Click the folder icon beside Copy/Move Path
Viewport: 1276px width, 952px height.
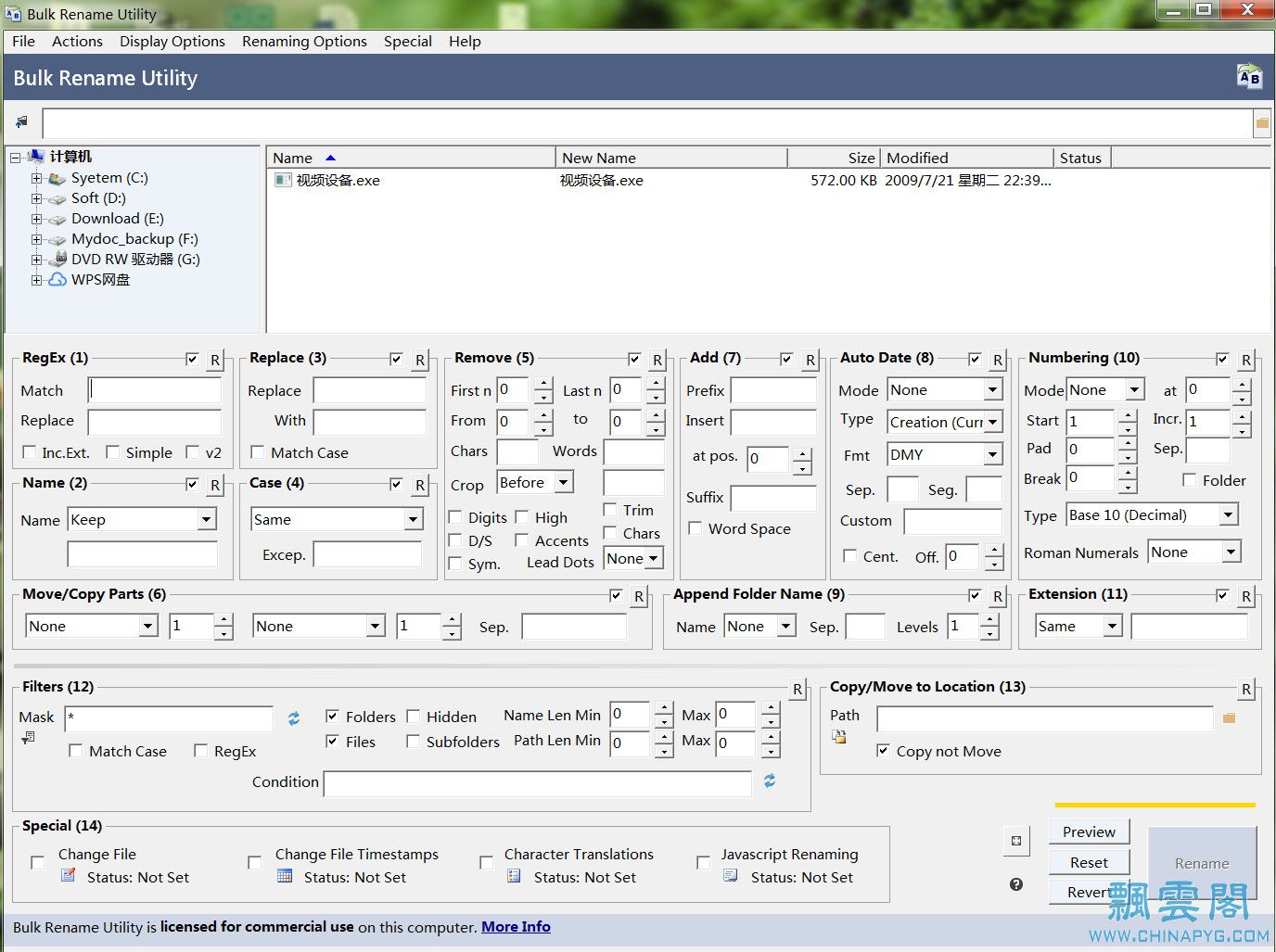[x=1230, y=718]
